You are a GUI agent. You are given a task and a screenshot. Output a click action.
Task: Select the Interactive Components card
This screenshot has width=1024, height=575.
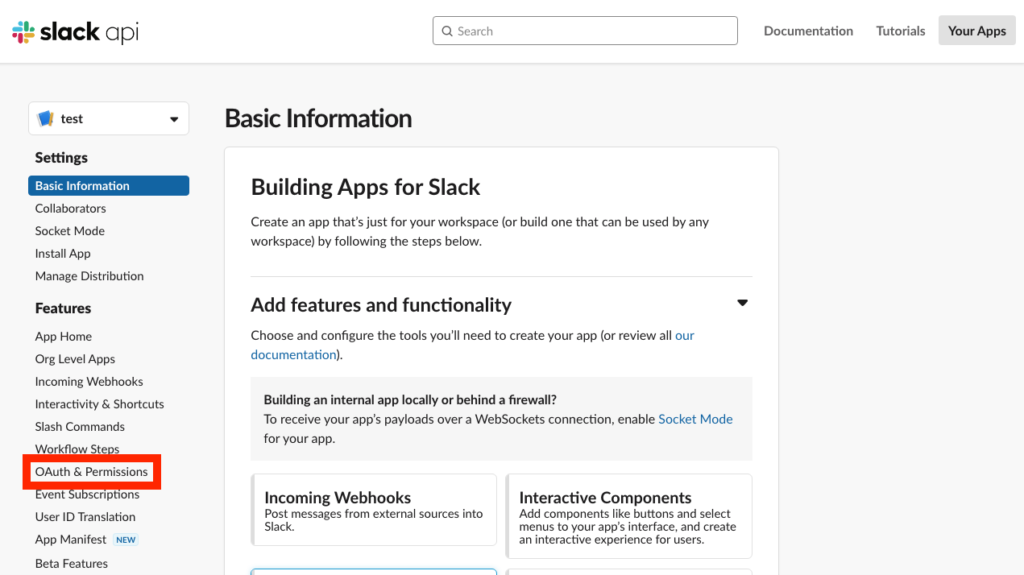pyautogui.click(x=628, y=515)
